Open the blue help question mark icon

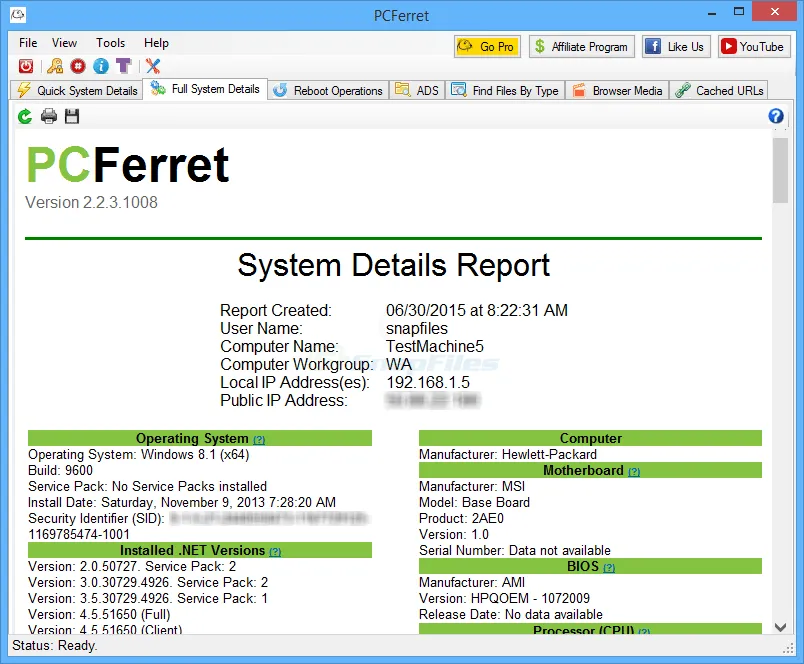[x=776, y=116]
